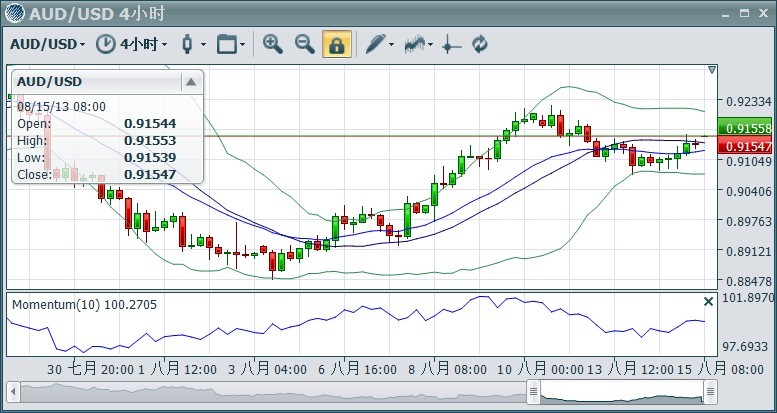
Task: Select the pencil drawing tool
Action: (x=375, y=44)
